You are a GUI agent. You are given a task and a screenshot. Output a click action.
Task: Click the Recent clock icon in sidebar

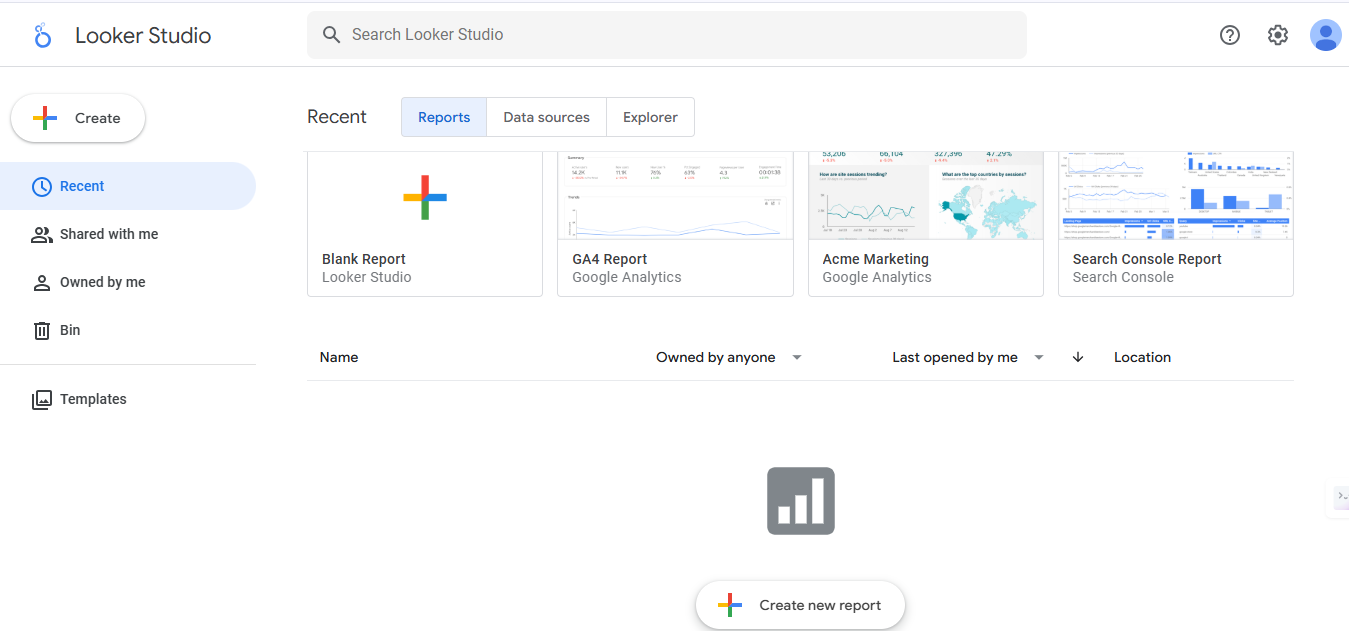tap(42, 186)
